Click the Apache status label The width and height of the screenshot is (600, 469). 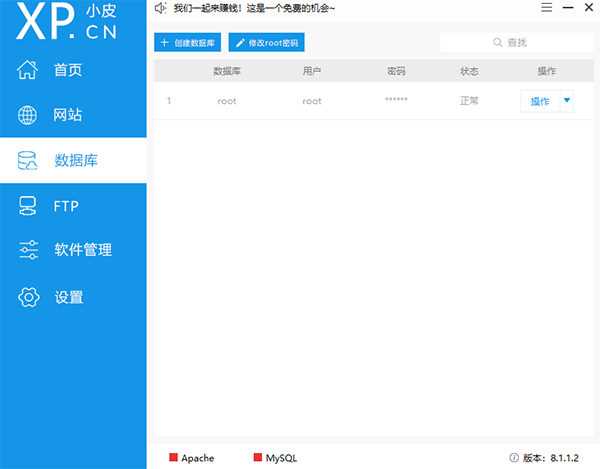[x=197, y=458]
